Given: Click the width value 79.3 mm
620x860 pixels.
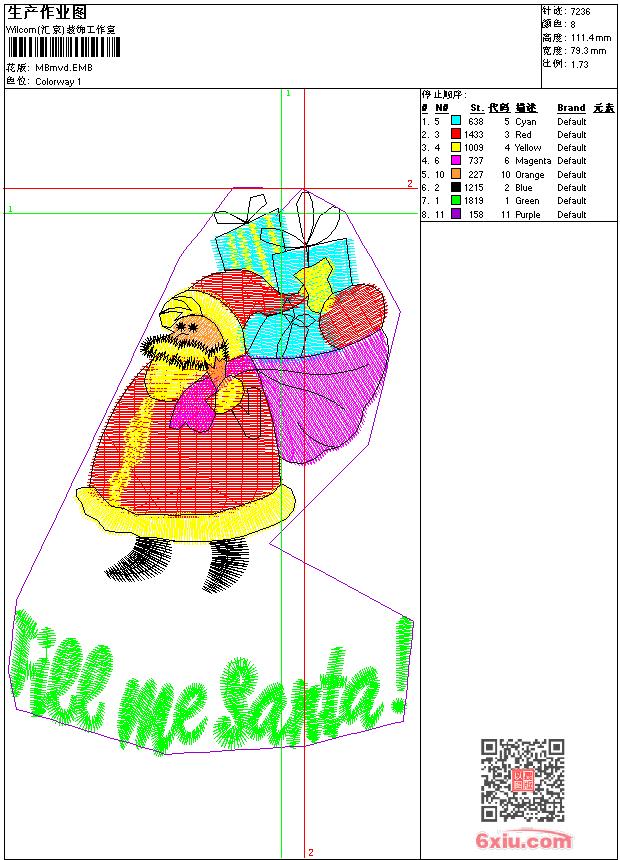Looking at the screenshot, I should 589,51.
